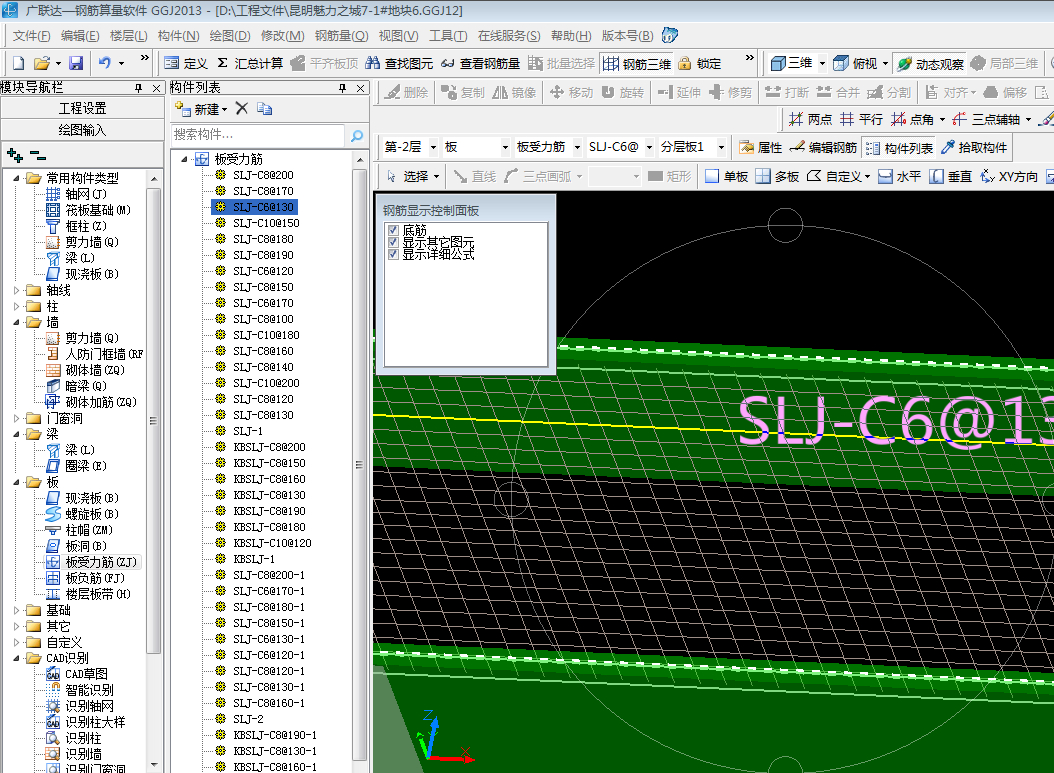Viewport: 1054px width, 773px height.
Task: Select 板负筋(FJ) in navigator
Action: point(94,578)
